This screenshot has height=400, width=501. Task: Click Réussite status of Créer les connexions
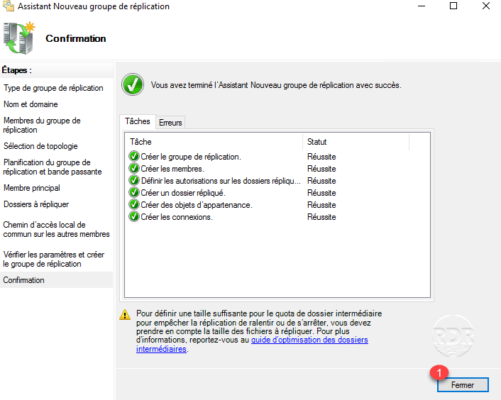point(322,217)
